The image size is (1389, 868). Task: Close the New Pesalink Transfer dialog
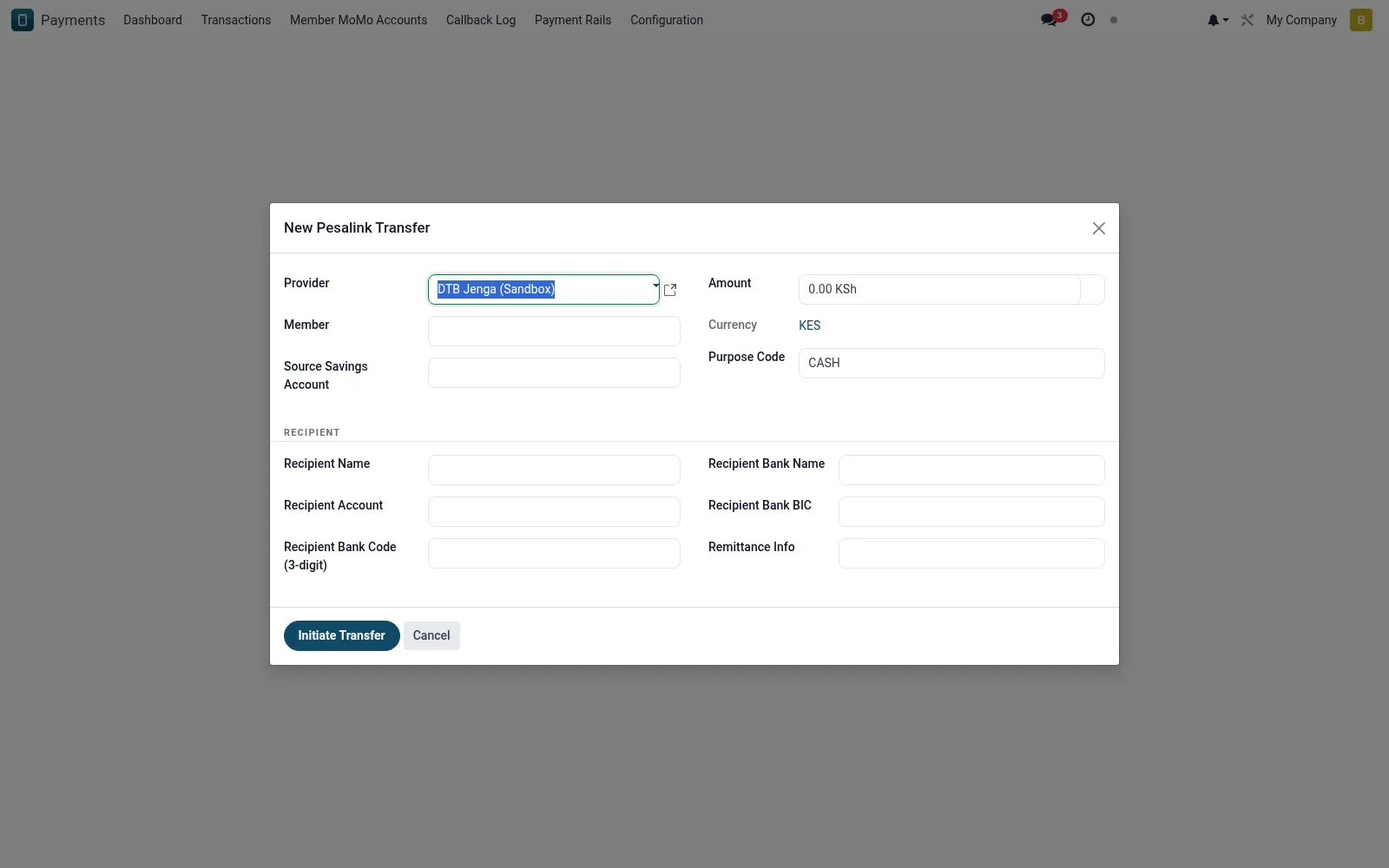point(1099,228)
